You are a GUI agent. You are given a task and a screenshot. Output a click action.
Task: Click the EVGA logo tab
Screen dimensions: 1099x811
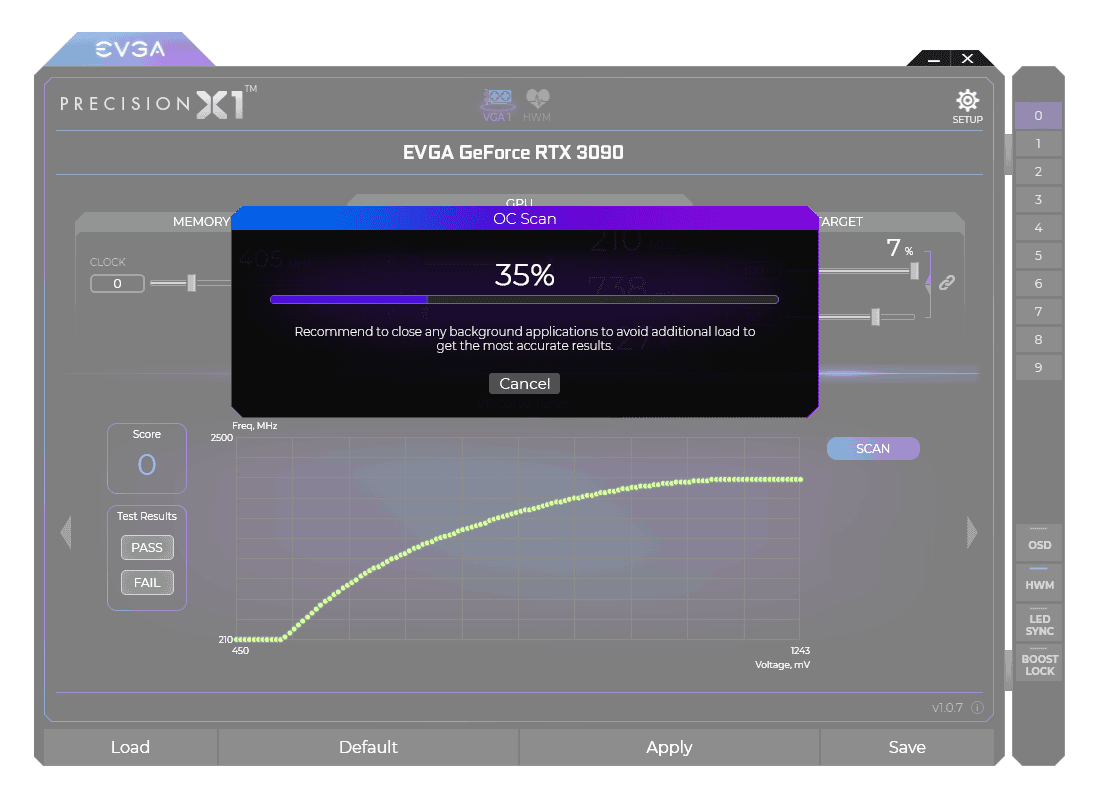click(130, 49)
